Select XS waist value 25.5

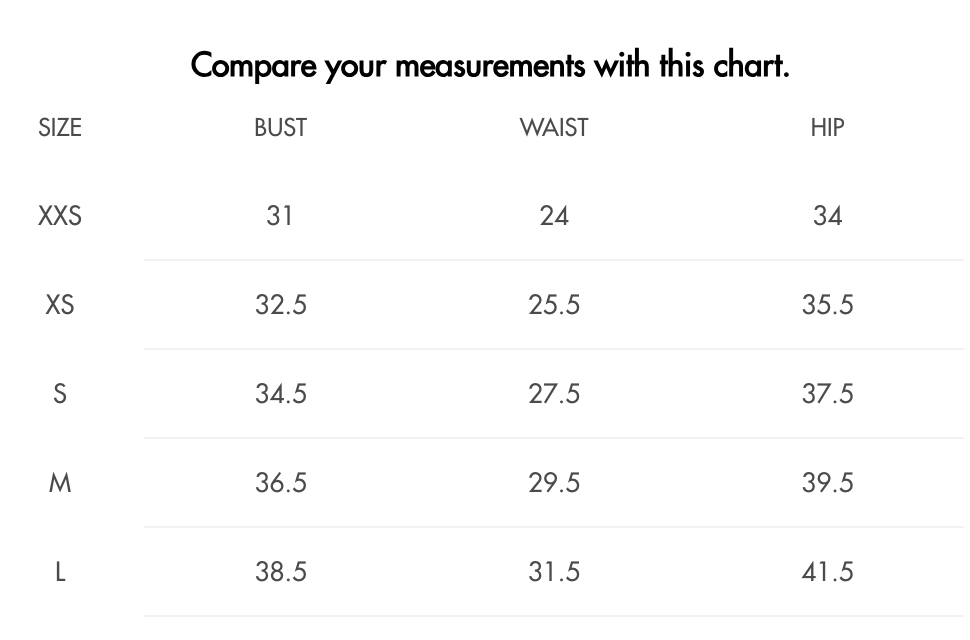pos(554,305)
